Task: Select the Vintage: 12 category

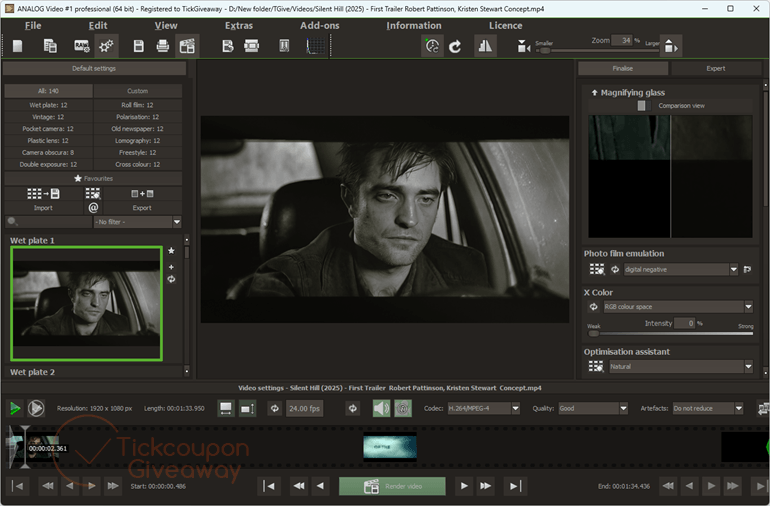Action: tap(48, 117)
